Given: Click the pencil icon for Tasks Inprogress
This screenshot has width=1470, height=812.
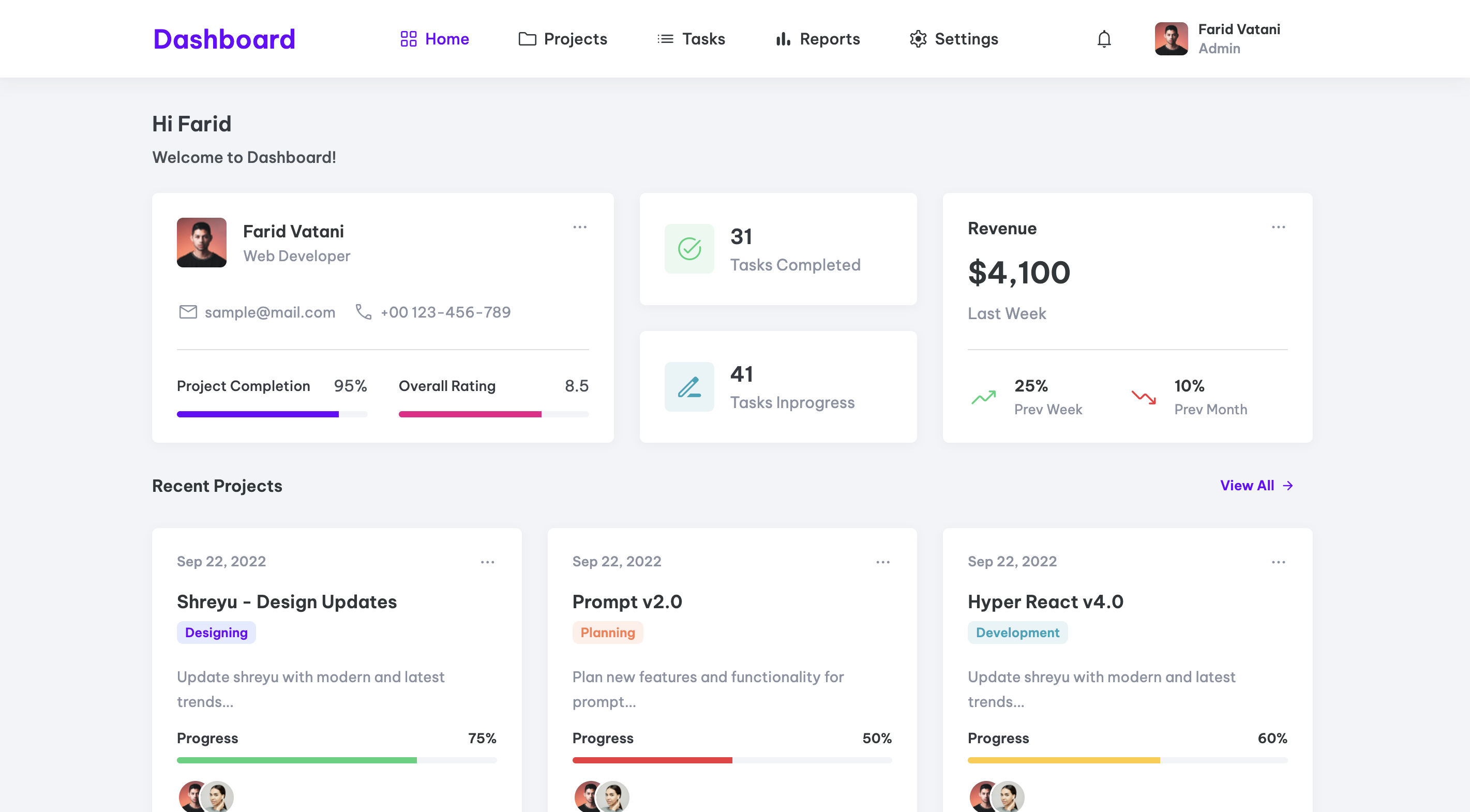Looking at the screenshot, I should 689,387.
